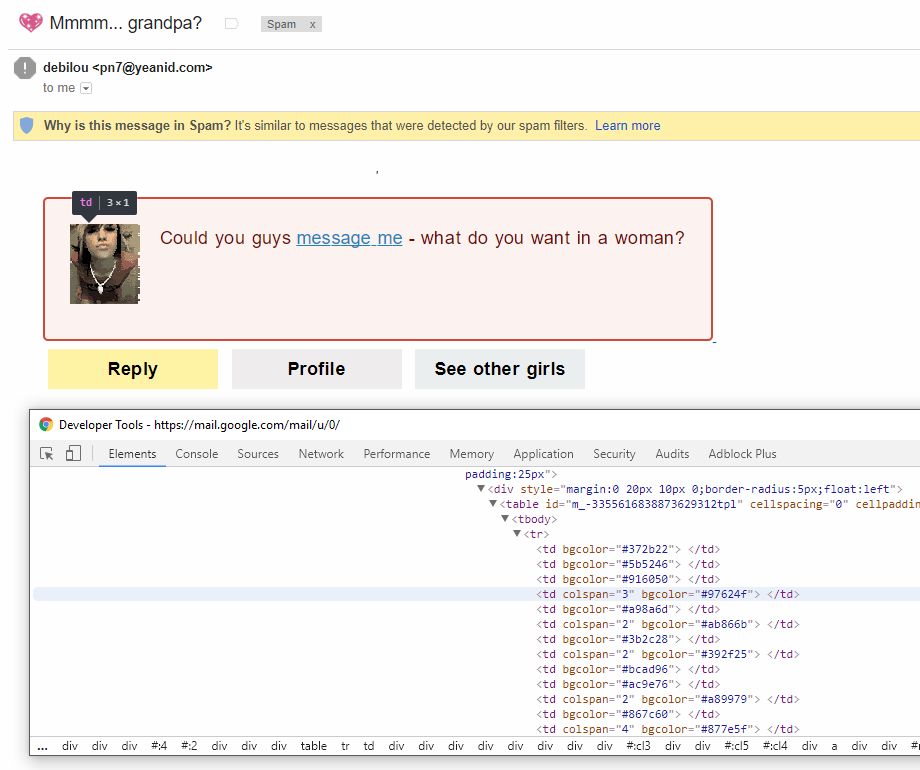Click '#:cl4' in the breadcrumb bar
Screen dimensions: 920x770
tap(775, 746)
